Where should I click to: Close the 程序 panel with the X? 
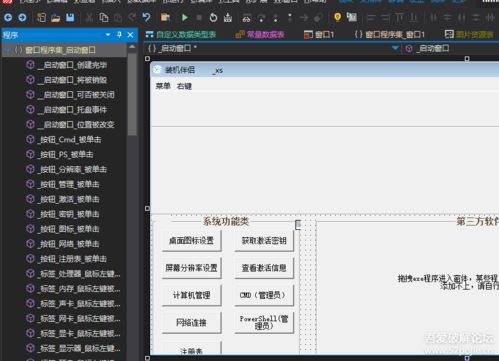tap(130, 35)
